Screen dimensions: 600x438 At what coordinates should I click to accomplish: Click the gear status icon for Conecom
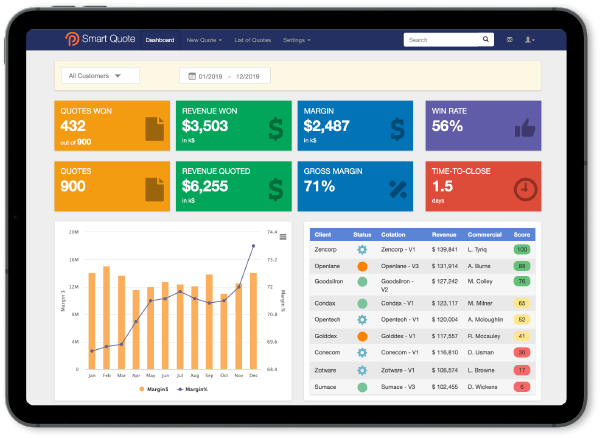(x=362, y=352)
